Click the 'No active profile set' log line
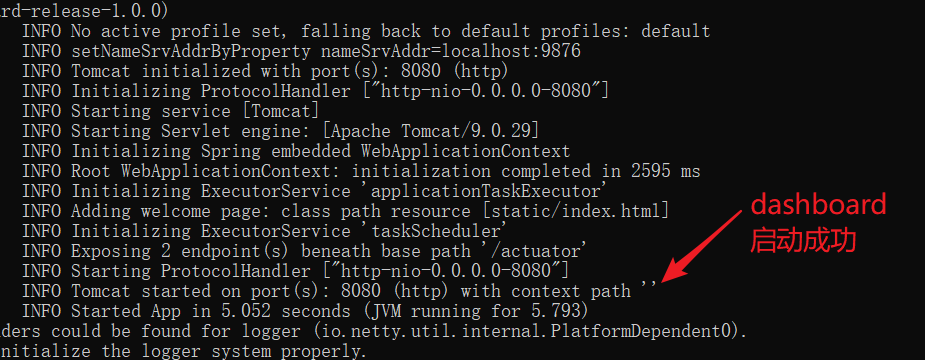 point(366,31)
